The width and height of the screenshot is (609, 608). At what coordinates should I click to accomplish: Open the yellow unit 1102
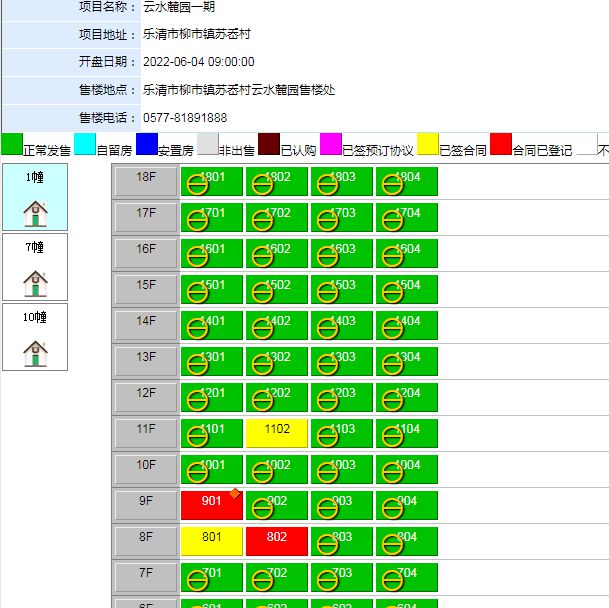point(276,433)
